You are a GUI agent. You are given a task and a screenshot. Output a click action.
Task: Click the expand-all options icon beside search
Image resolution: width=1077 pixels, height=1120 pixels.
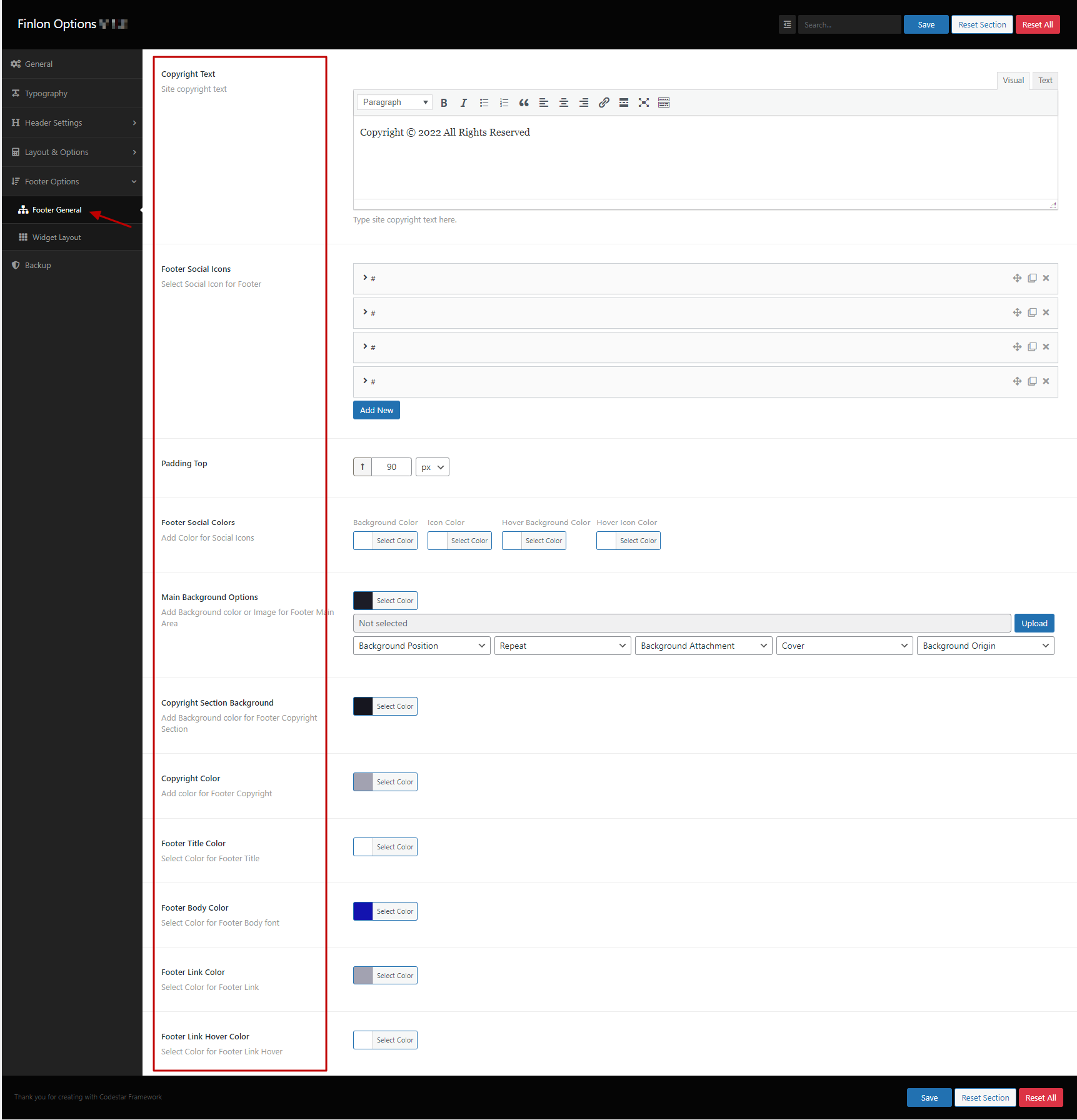(x=787, y=25)
